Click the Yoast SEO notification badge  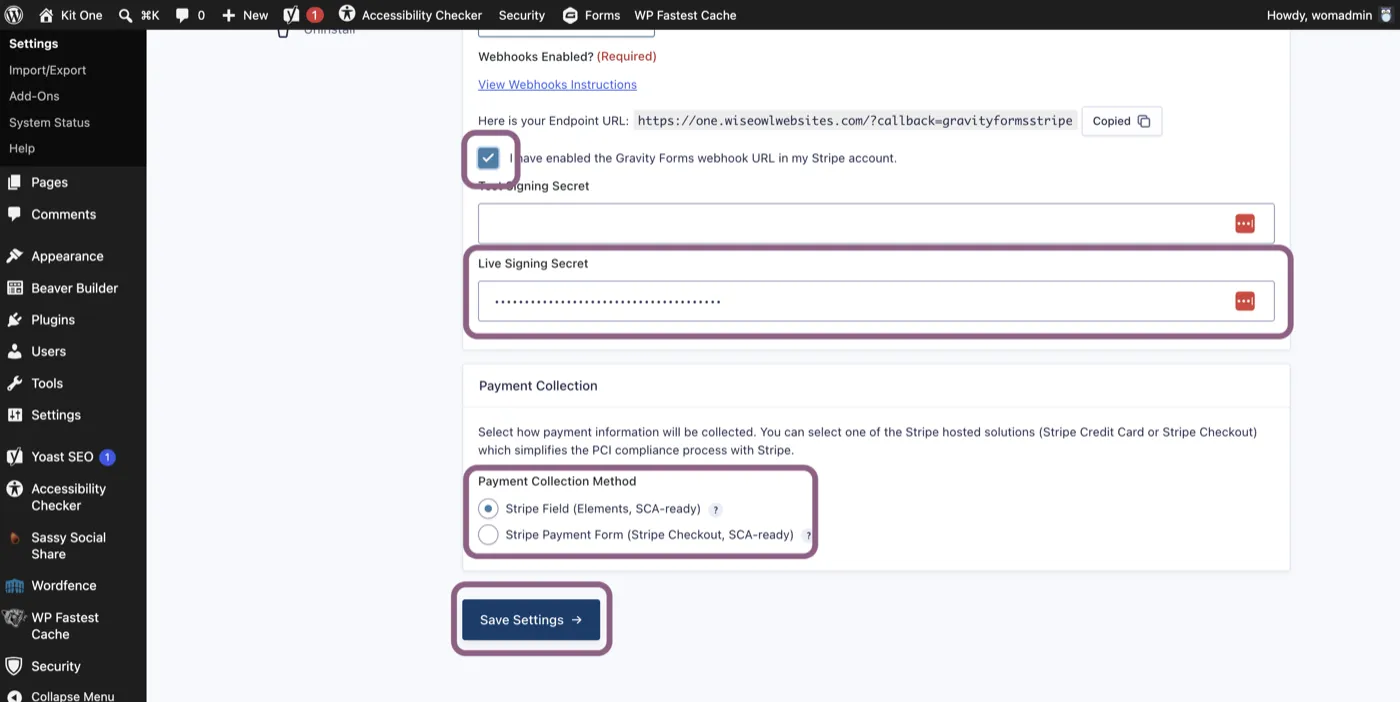pos(107,457)
